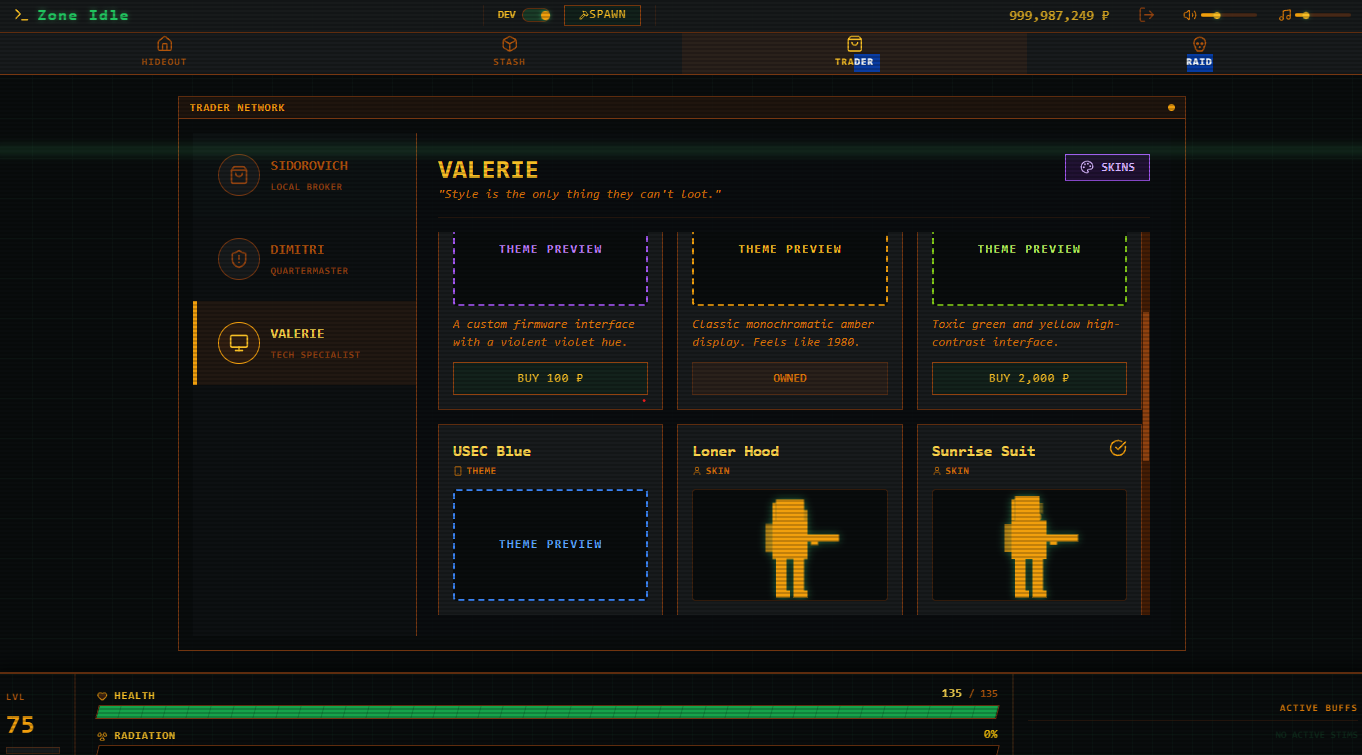
Task: Click the "Classic monochromatic amber display" description
Action: (x=783, y=333)
